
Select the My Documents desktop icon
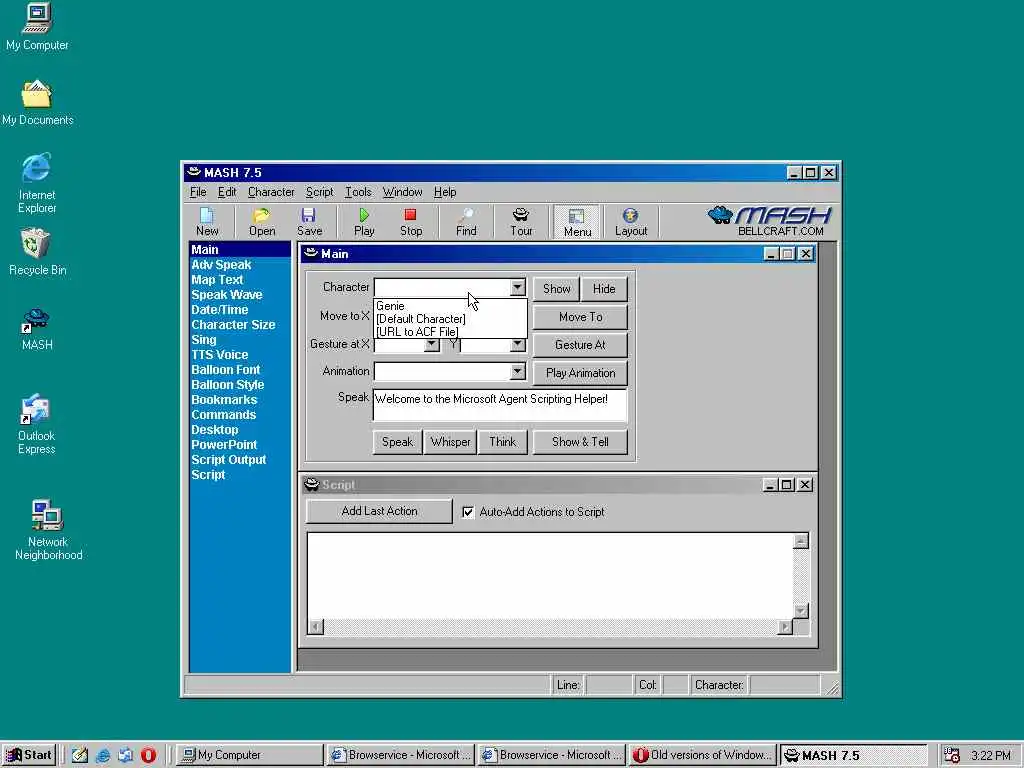pyautogui.click(x=37, y=103)
